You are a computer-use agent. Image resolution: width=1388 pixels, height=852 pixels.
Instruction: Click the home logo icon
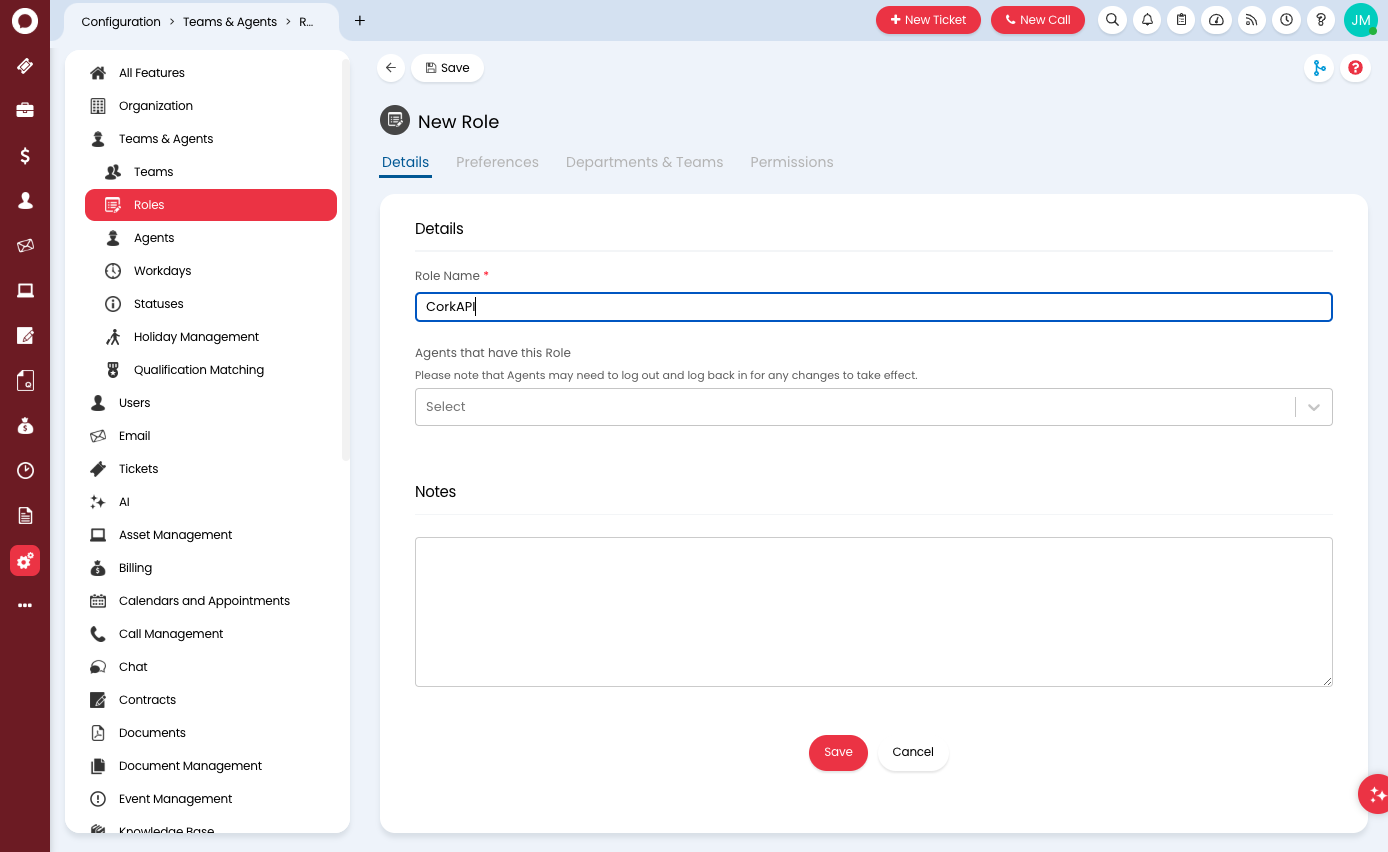coord(25,20)
